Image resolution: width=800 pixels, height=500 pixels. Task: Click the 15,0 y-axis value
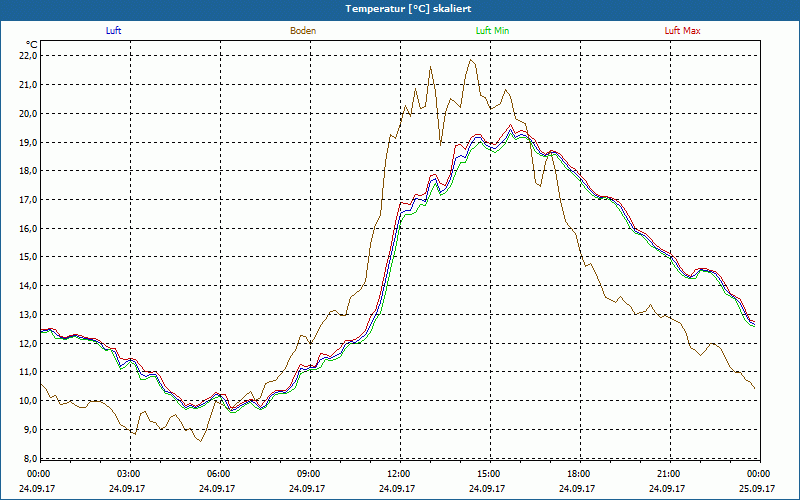[x=29, y=257]
